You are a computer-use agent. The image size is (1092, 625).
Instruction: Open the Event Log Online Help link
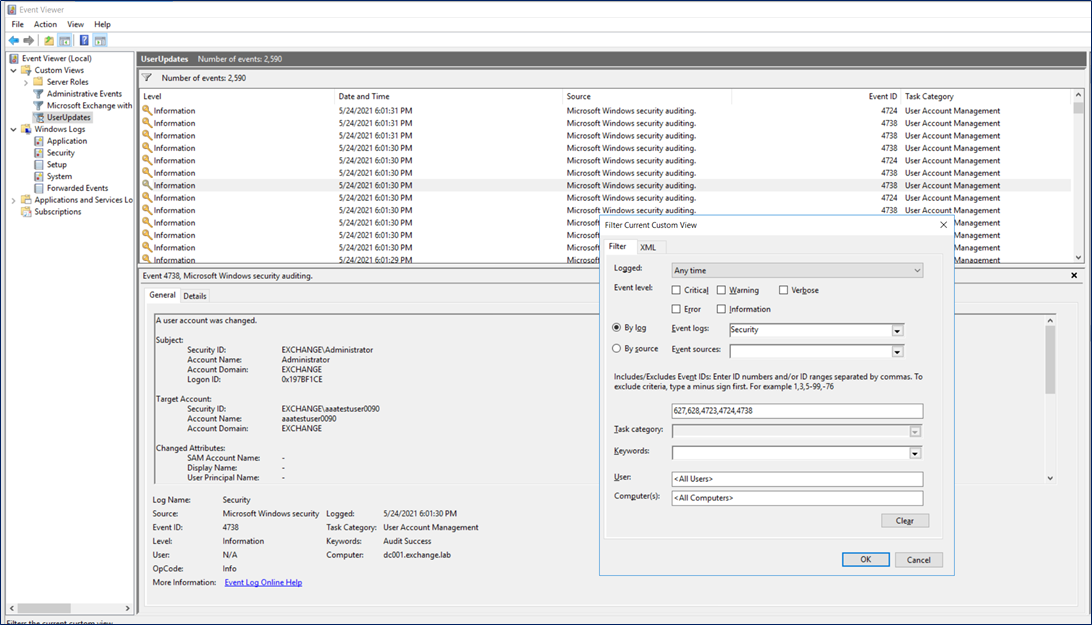click(x=263, y=582)
